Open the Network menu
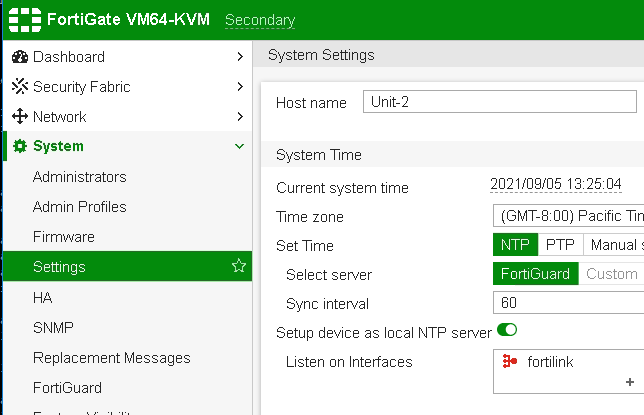Image resolution: width=644 pixels, height=415 pixels. coord(127,116)
